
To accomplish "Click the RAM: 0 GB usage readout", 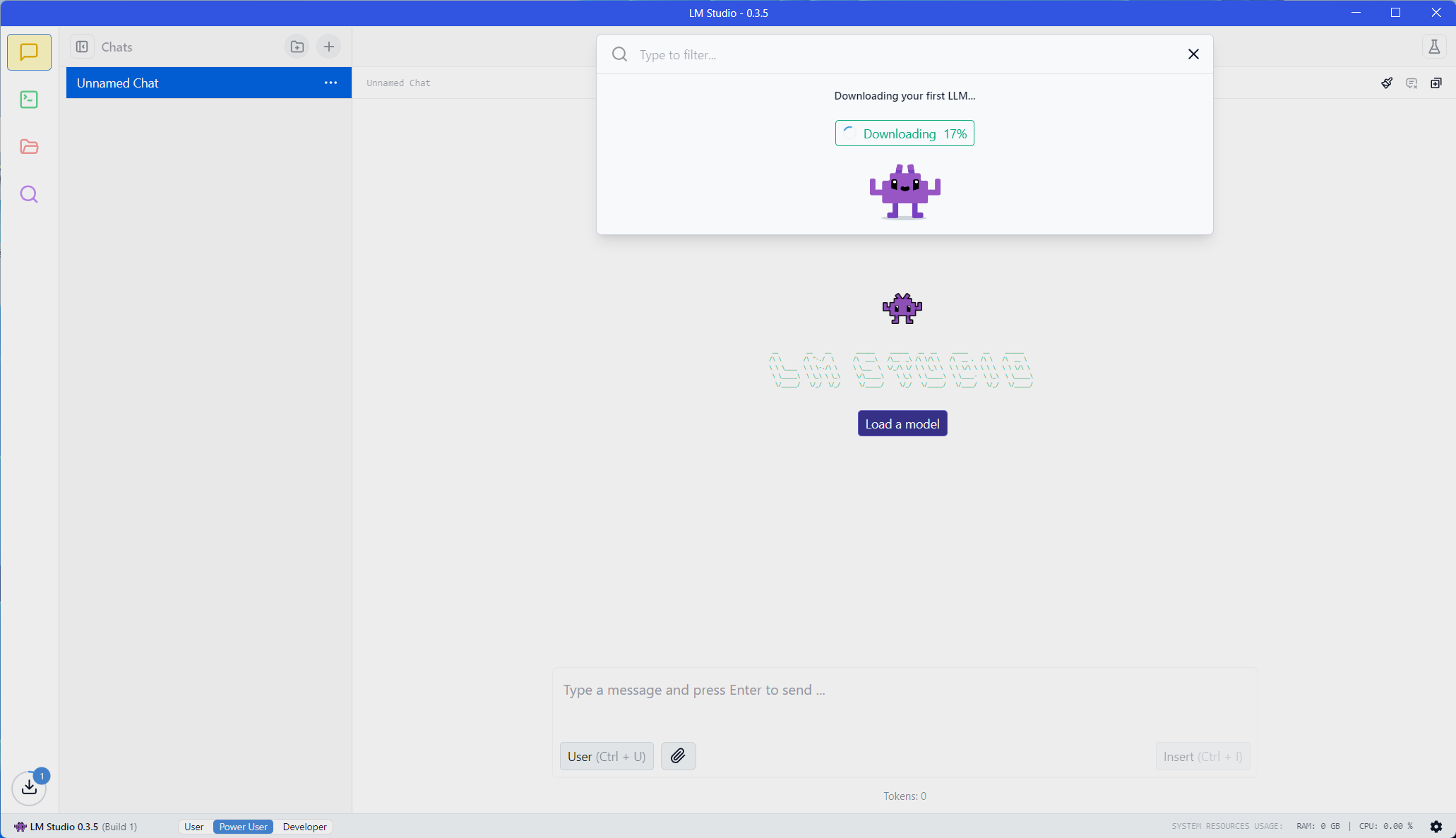I will pyautogui.click(x=1318, y=826).
